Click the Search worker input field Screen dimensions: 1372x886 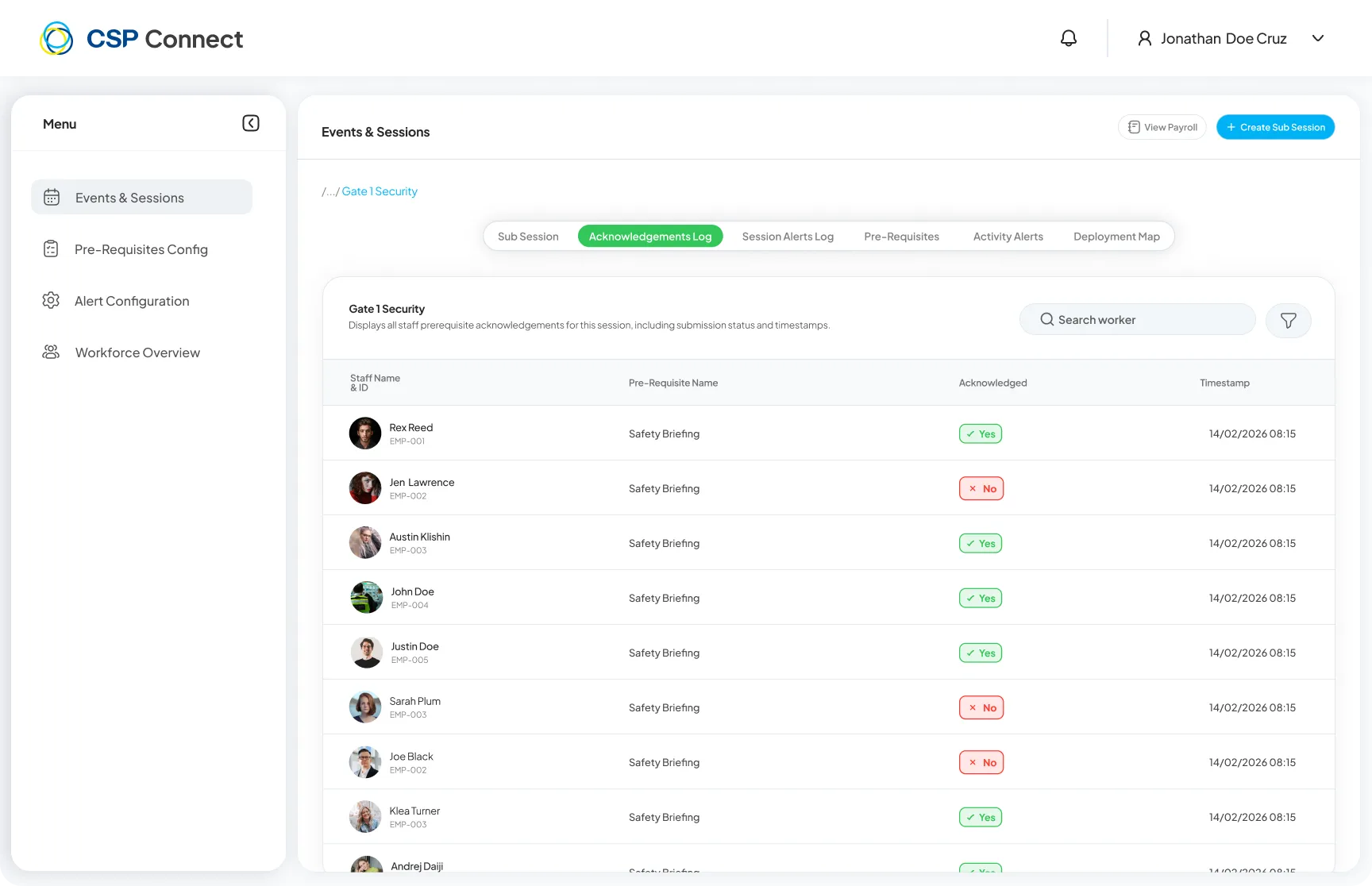pos(1137,319)
